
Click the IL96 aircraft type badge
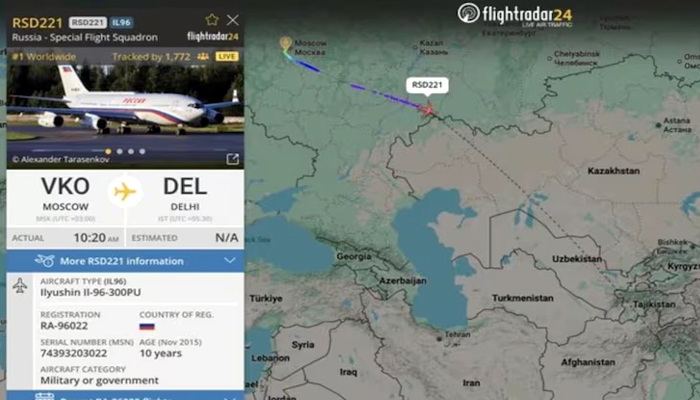pos(121,22)
